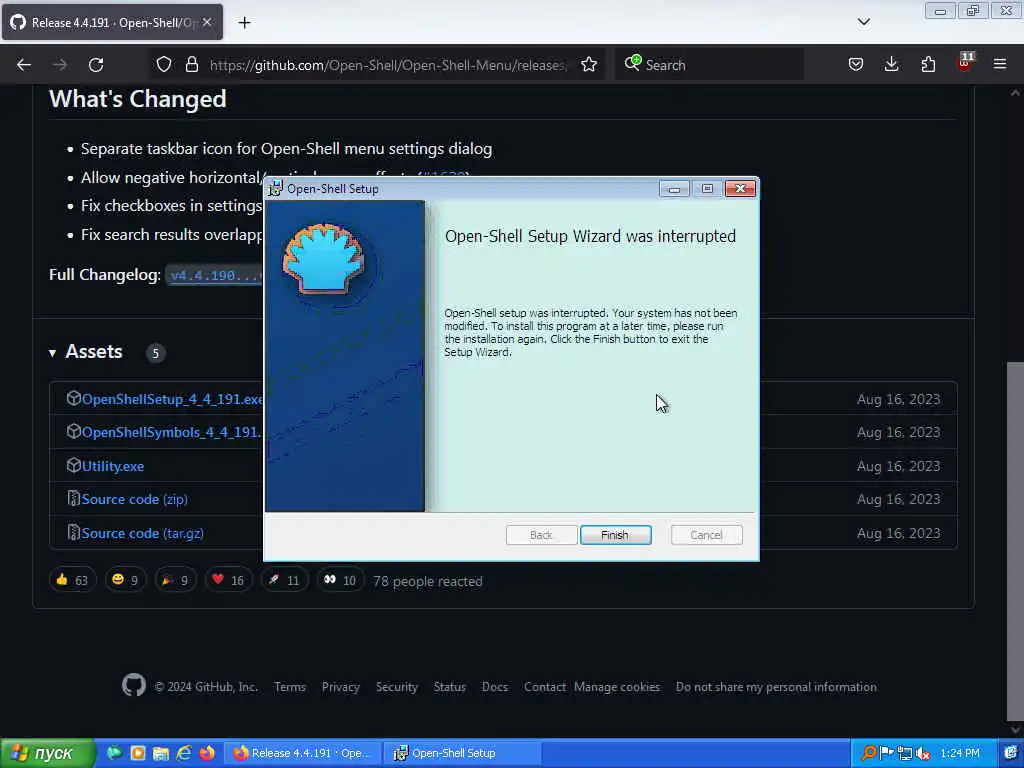Download OpenShellSymbols_4_4_191 asset
Viewport: 1024px width, 768px height.
(x=171, y=432)
